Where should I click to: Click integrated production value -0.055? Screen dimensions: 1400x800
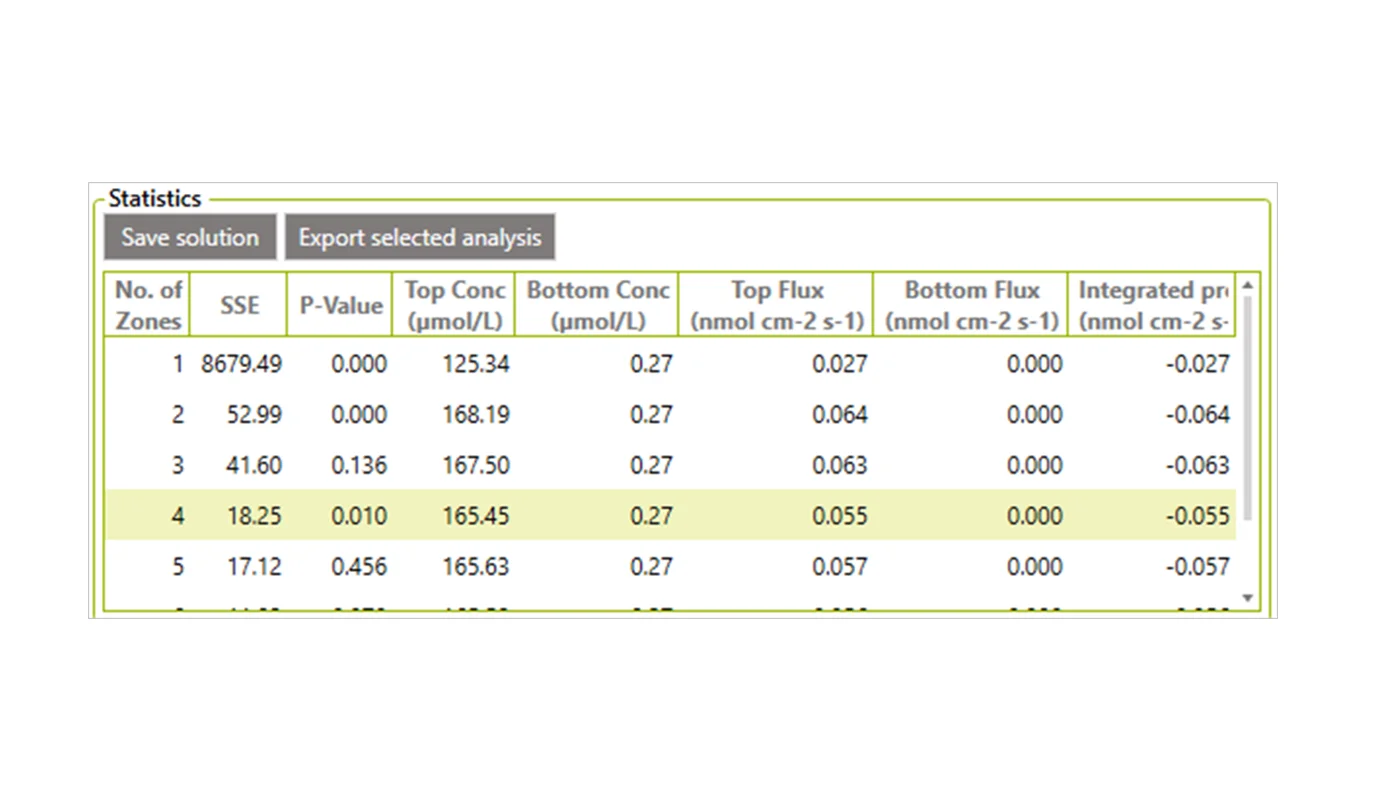1198,516
